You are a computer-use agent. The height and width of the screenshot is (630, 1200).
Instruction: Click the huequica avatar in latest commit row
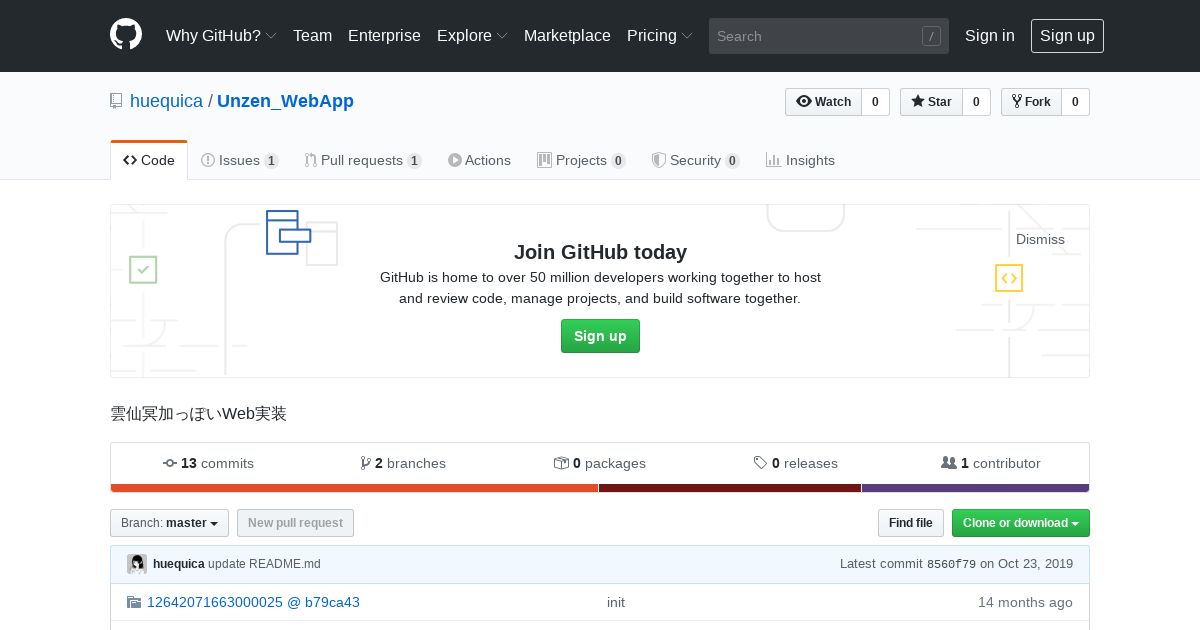pos(137,564)
